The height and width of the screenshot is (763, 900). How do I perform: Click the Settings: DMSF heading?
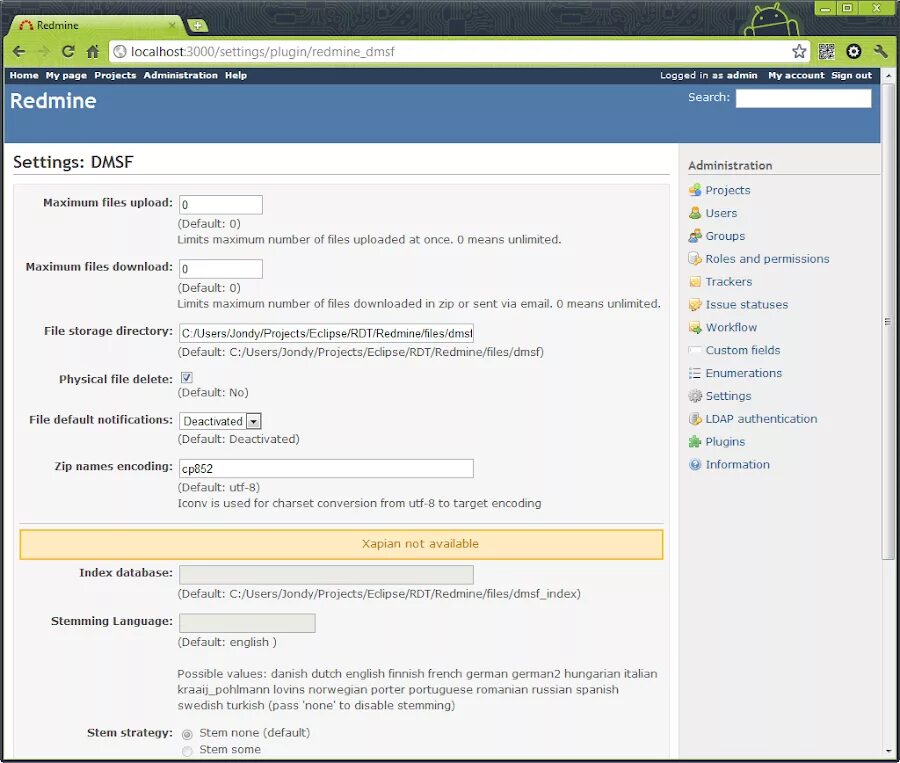[73, 162]
